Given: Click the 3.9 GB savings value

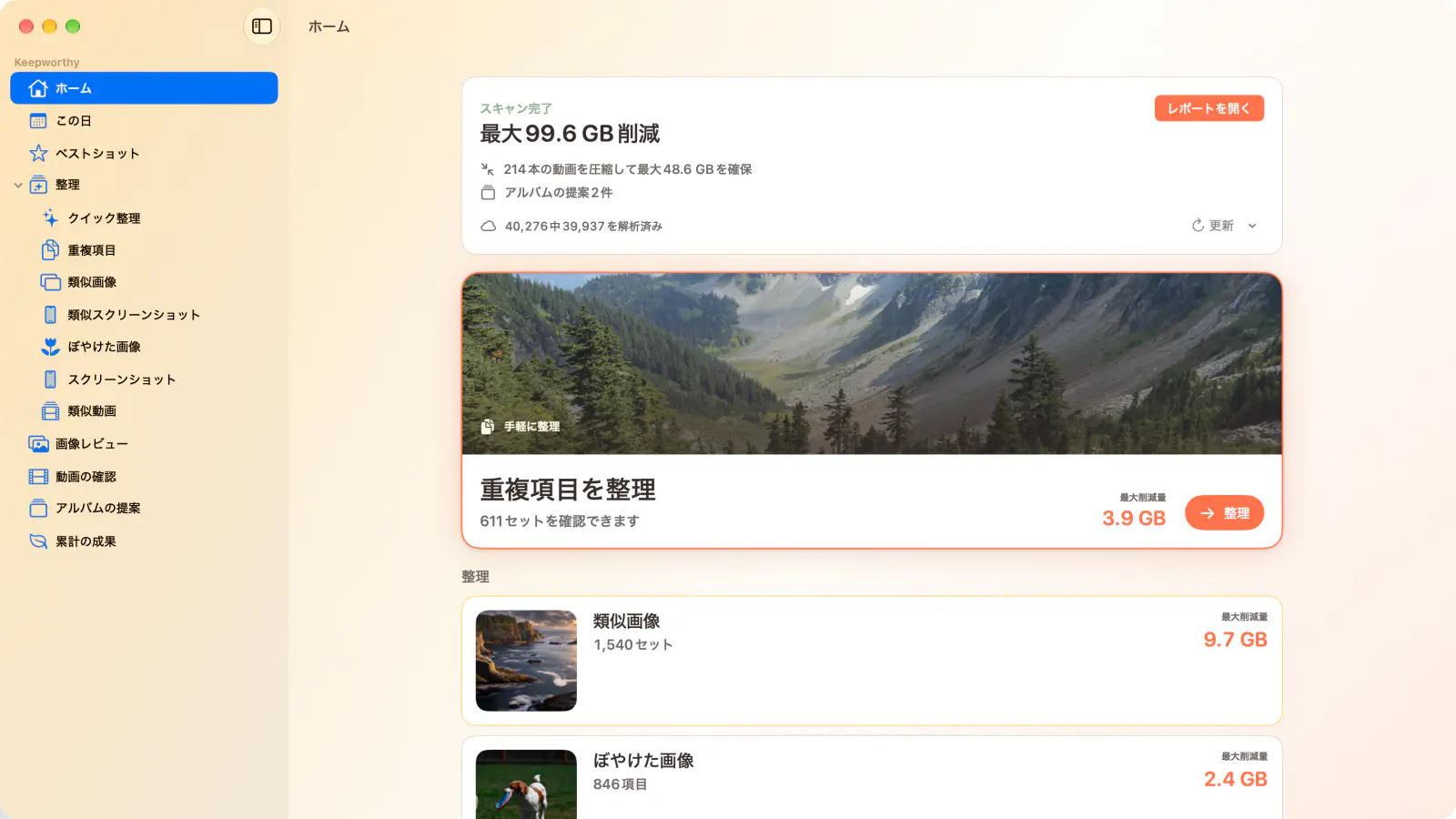Looking at the screenshot, I should pyautogui.click(x=1134, y=519).
